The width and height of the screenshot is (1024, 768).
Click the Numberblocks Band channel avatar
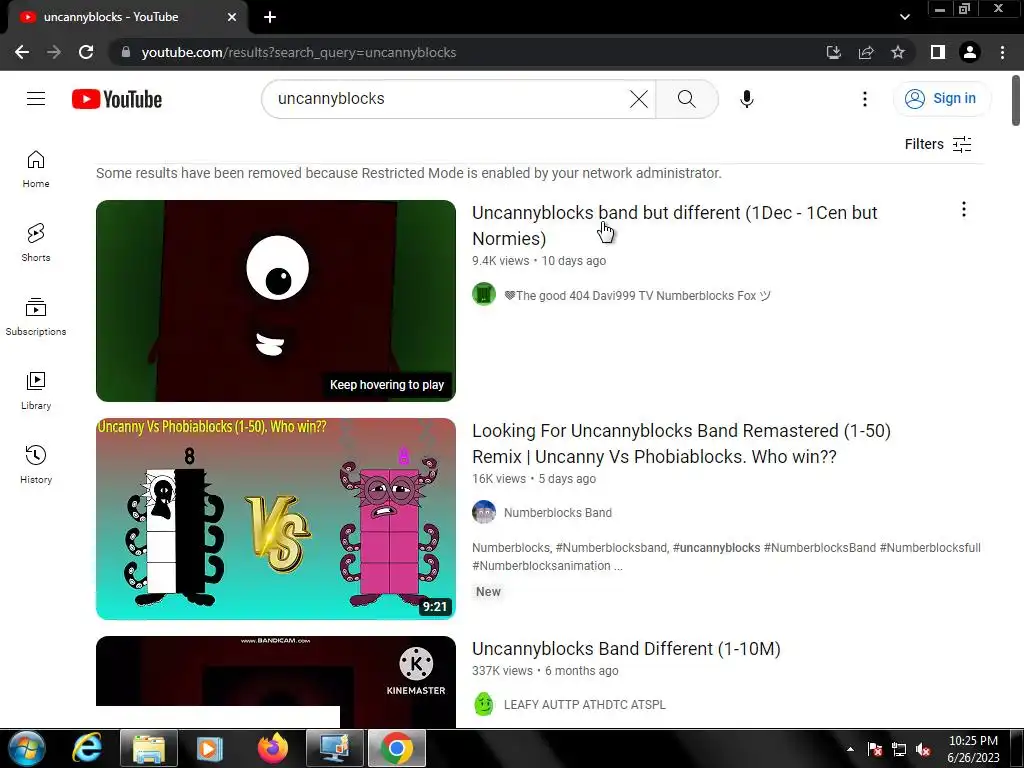tap(484, 512)
